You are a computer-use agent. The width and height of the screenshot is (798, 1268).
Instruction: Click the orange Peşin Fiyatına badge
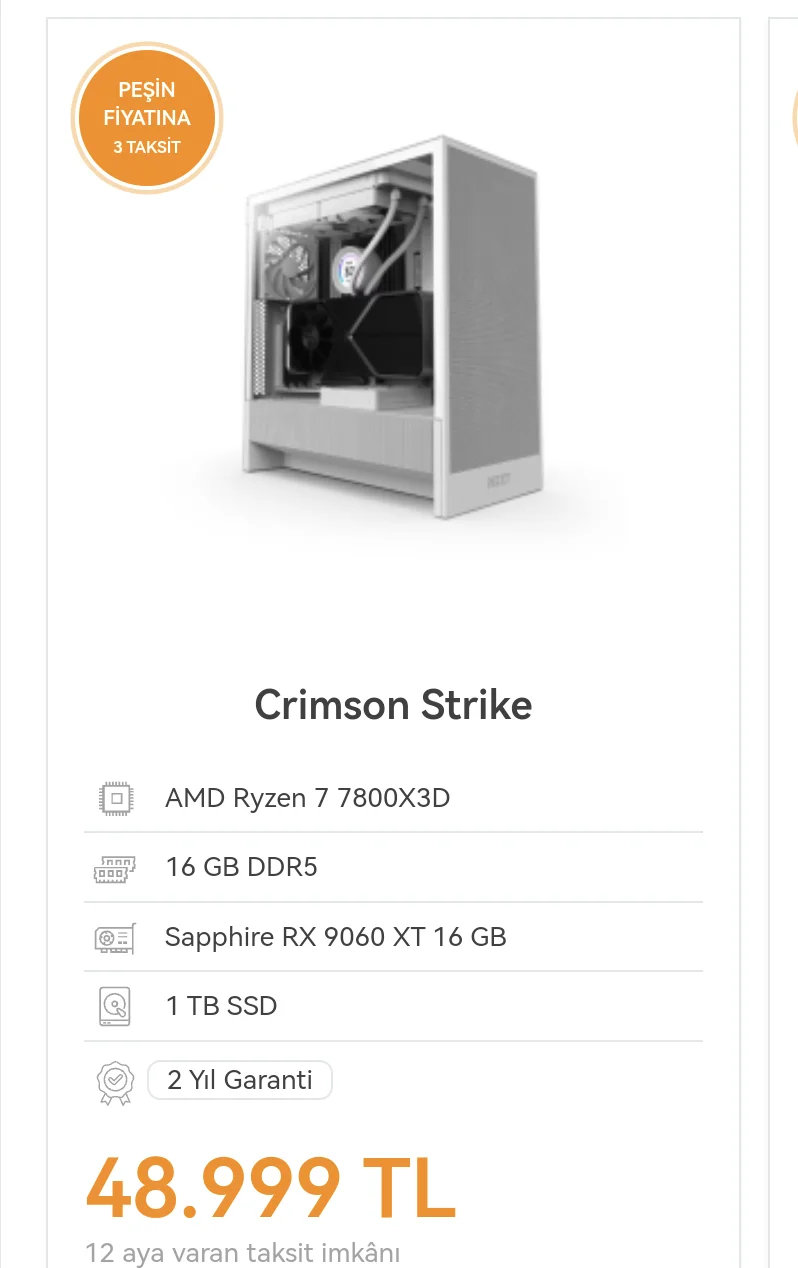(x=146, y=119)
